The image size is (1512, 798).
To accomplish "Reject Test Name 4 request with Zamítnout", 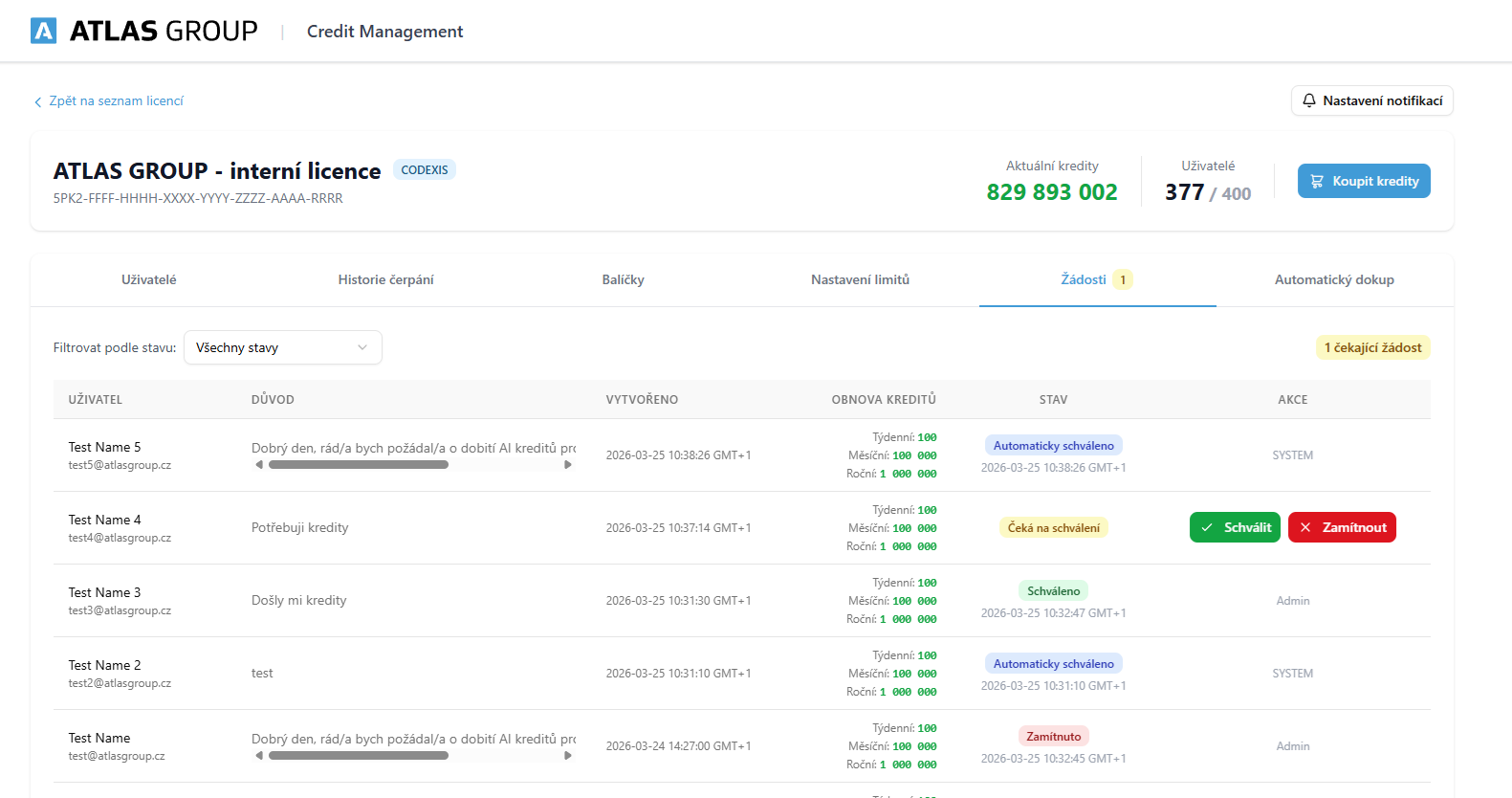I will [x=1342, y=527].
